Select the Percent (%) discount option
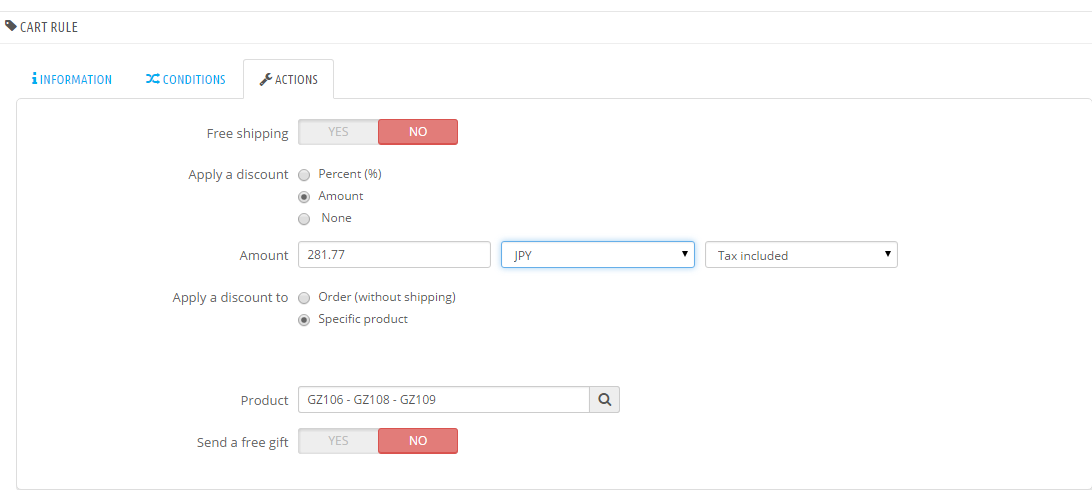This screenshot has width=1092, height=499. [304, 174]
